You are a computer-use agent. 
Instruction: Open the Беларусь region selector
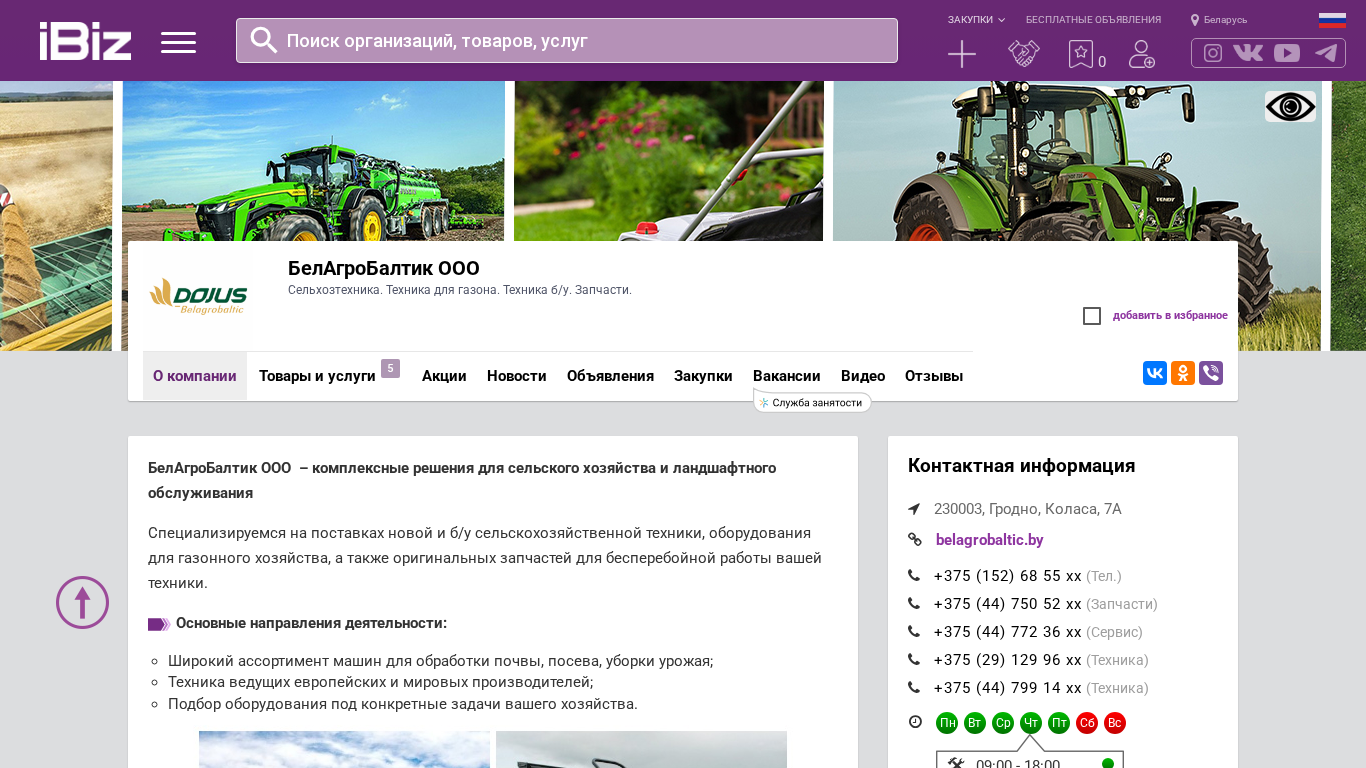coord(1225,20)
